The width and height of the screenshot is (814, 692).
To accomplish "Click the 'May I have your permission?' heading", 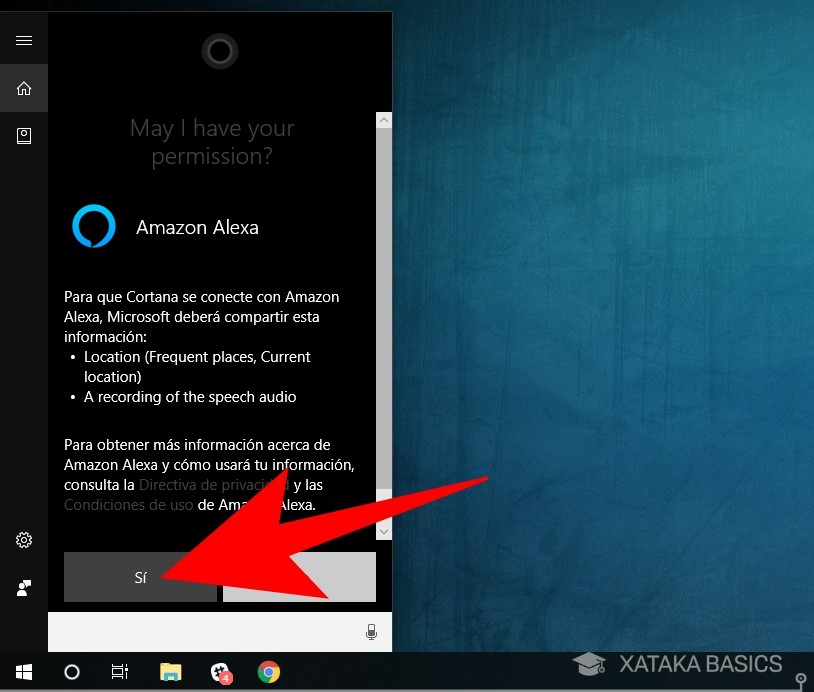I will 212,142.
